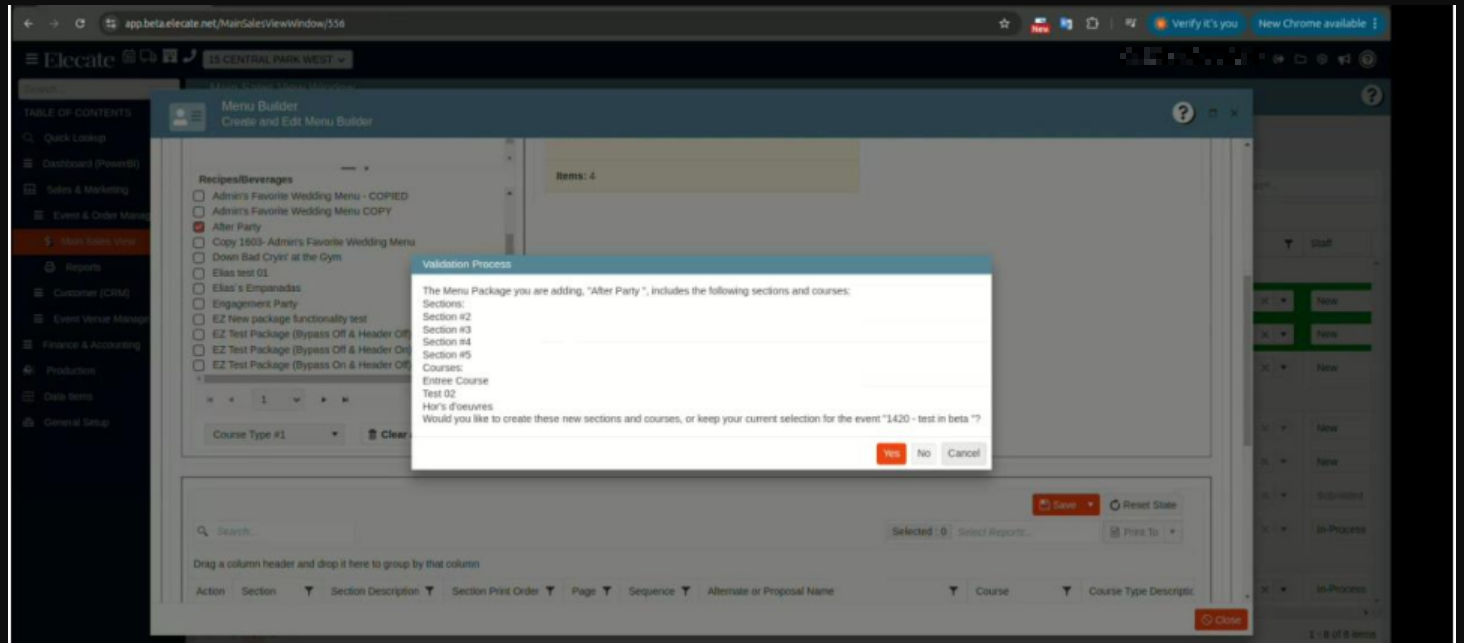The image size is (1464, 643).
Task: Click the phone icon in header
Action: (x=190, y=58)
